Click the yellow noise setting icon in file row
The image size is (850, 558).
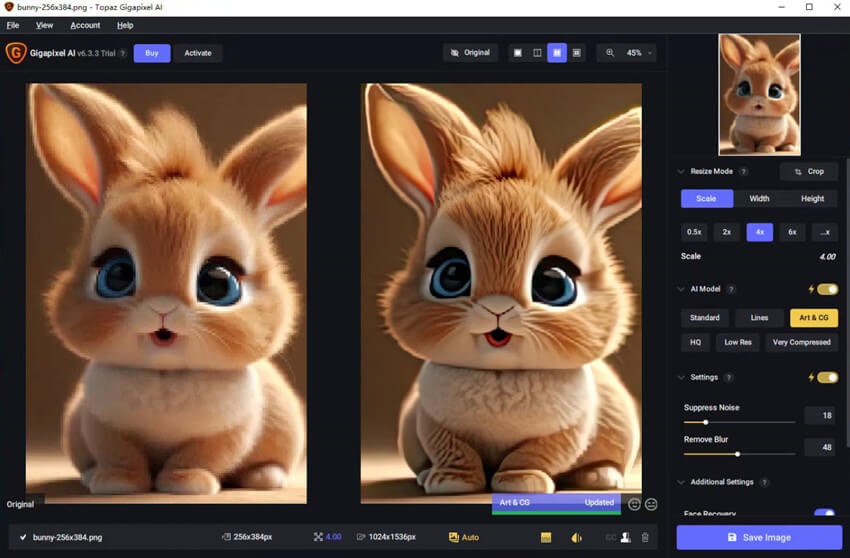546,537
